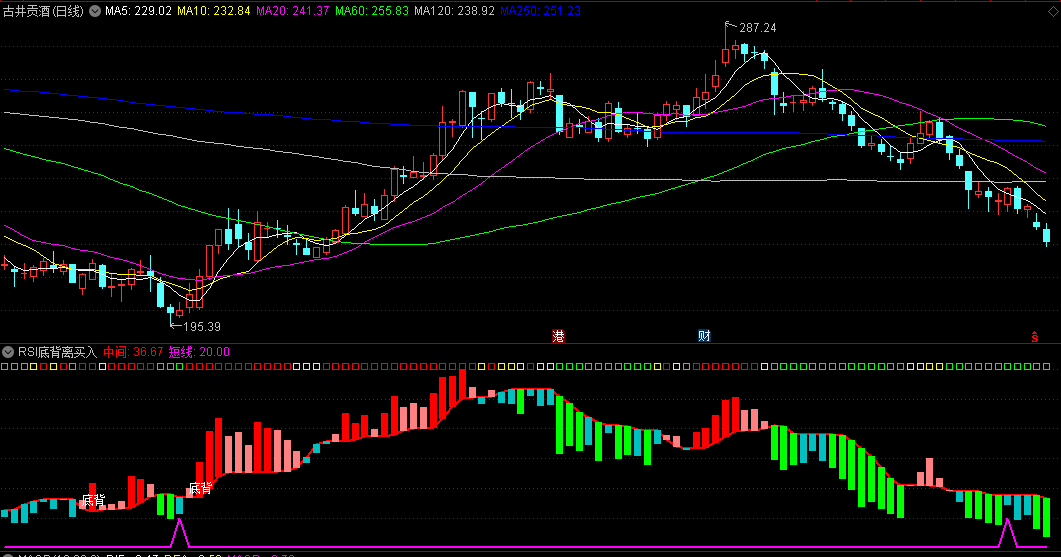Click the second 底背 signal label
This screenshot has width=1061, height=557.
[200, 489]
